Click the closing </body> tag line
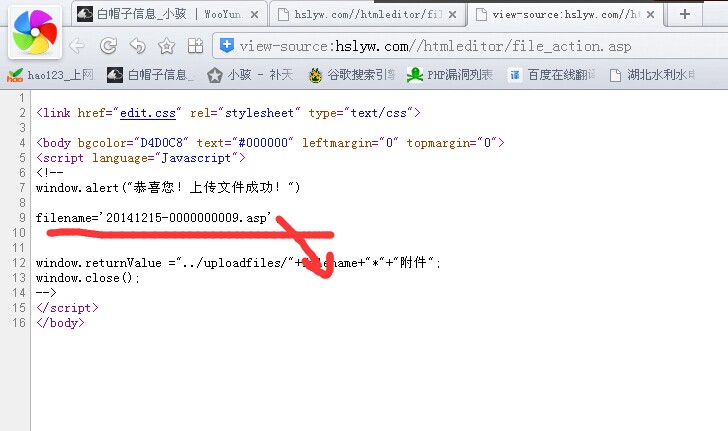 (60, 323)
